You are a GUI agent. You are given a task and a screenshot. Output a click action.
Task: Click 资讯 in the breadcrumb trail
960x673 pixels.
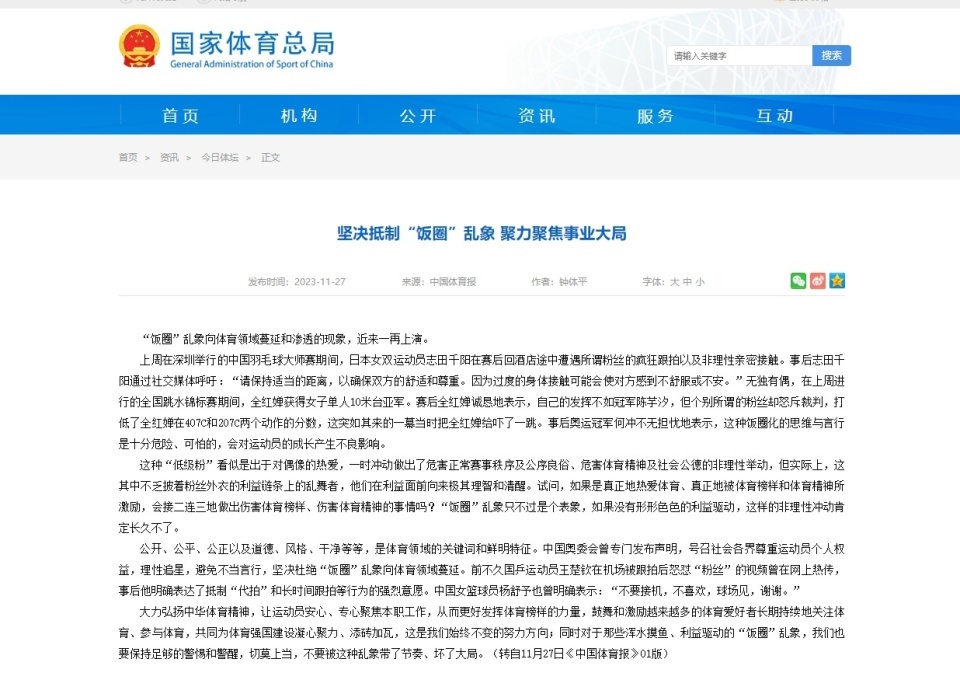[169, 158]
